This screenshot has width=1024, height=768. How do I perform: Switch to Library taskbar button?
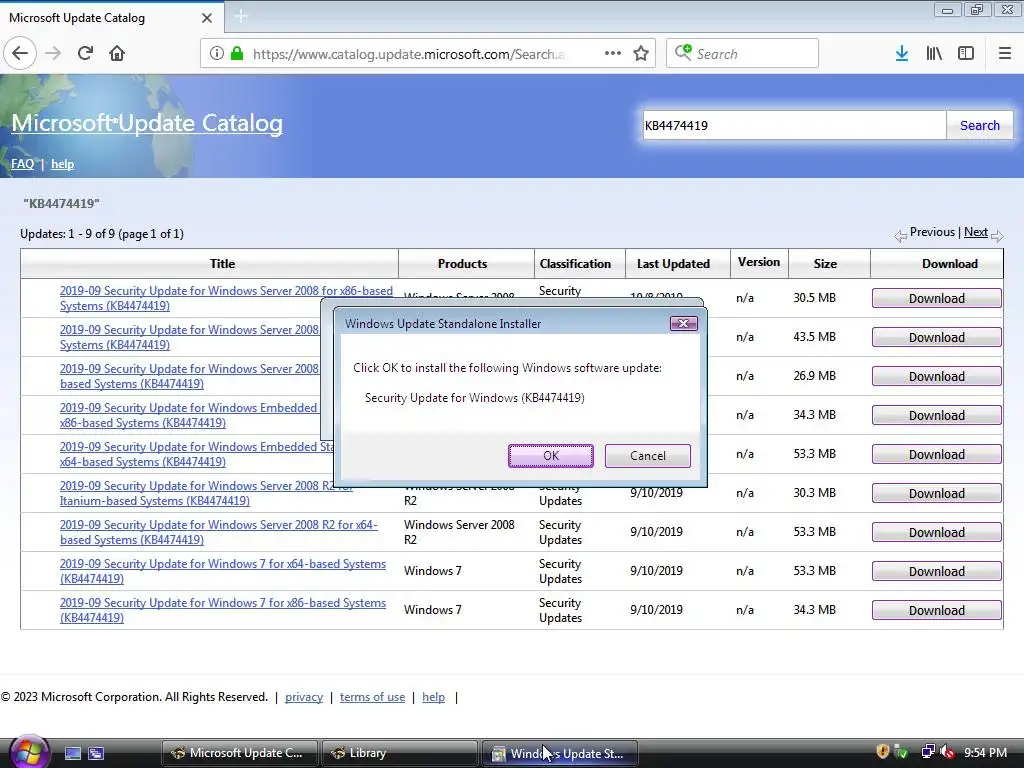click(399, 753)
